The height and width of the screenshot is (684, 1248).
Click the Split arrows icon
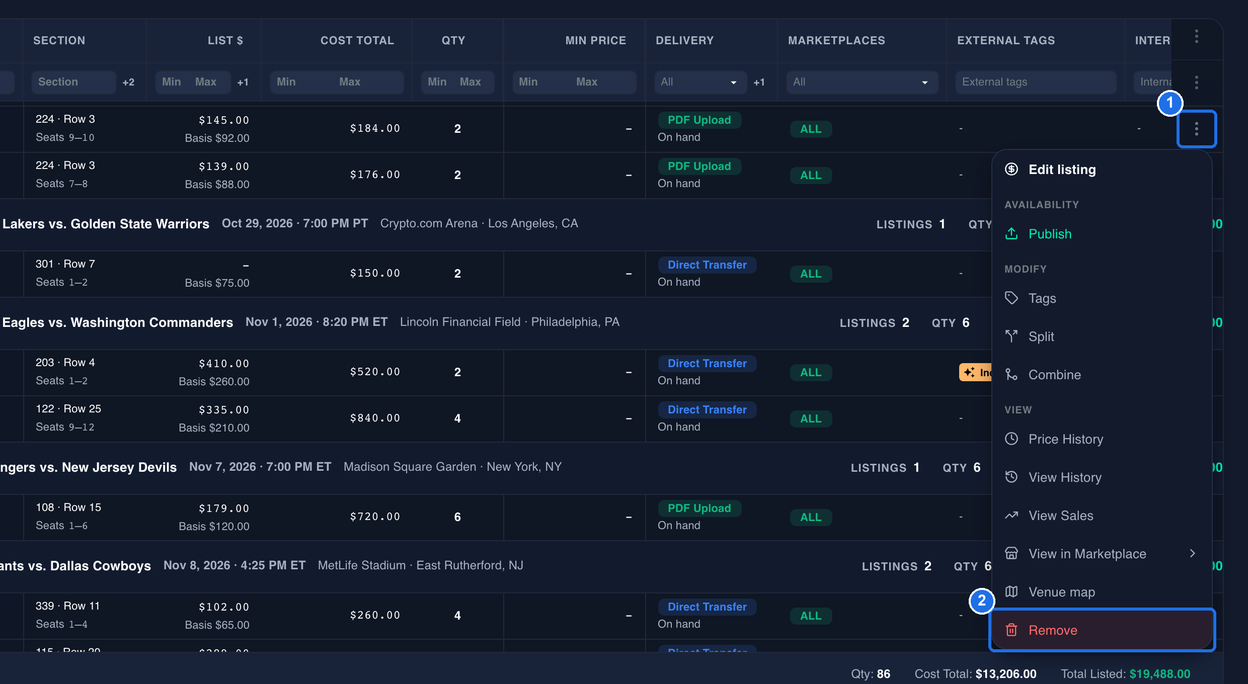point(1011,336)
